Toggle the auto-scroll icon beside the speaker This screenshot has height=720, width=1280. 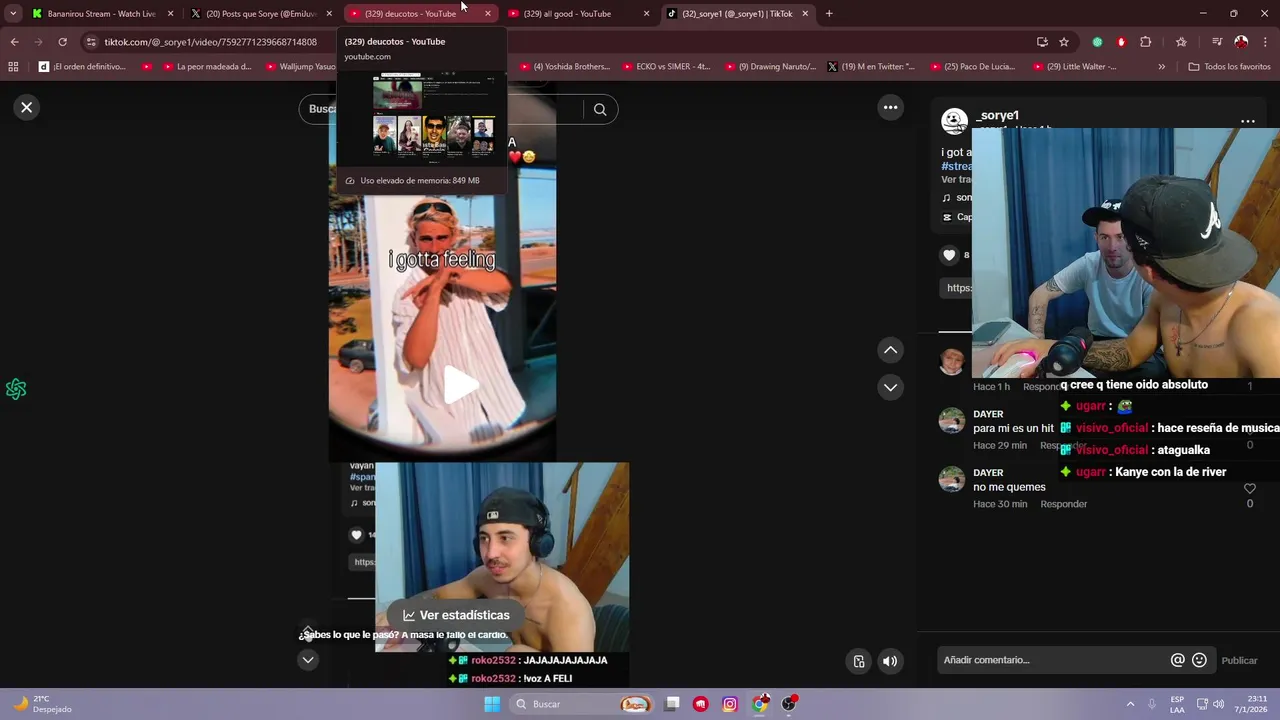[859, 661]
